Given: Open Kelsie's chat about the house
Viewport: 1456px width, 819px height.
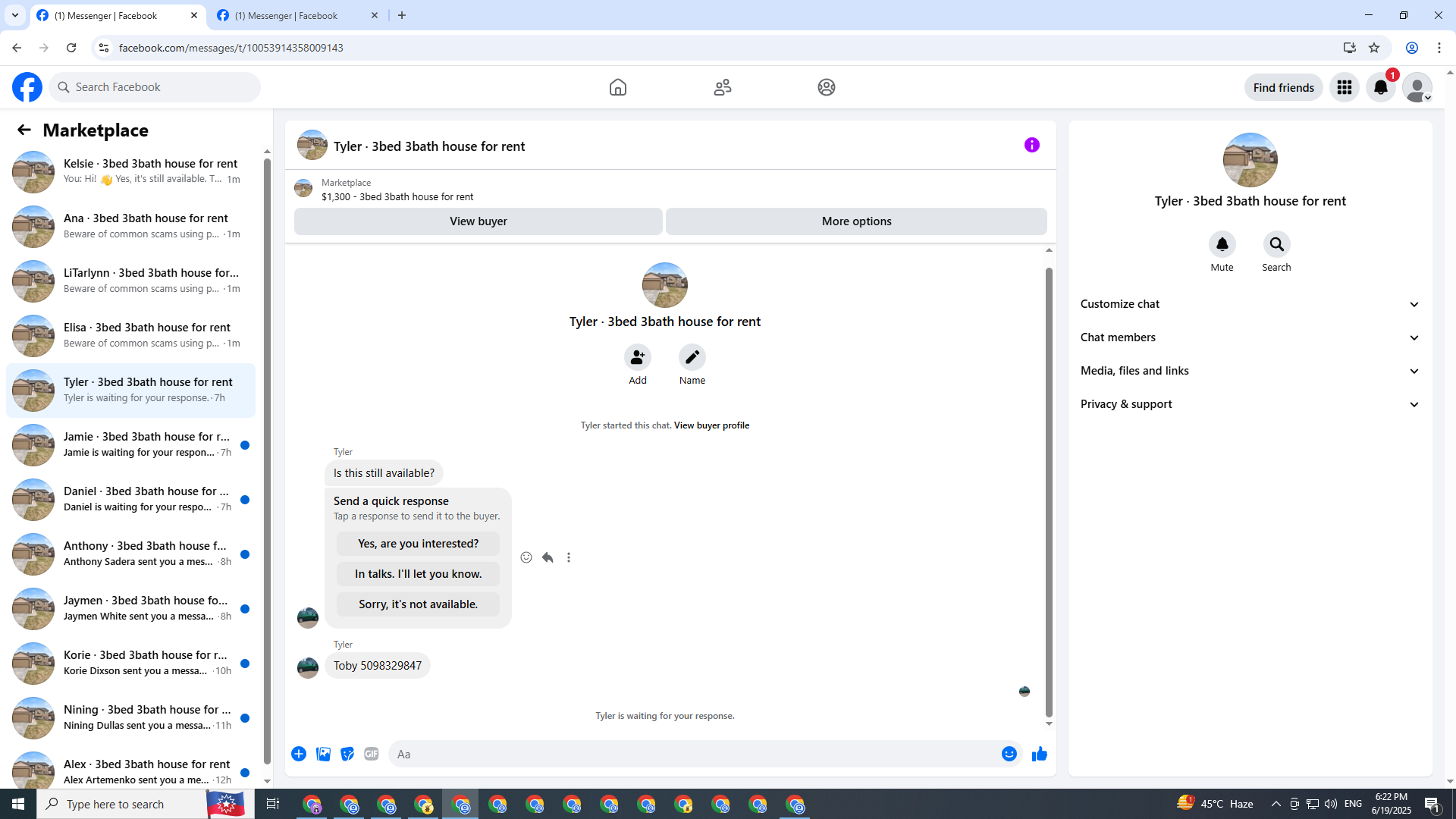Looking at the screenshot, I should 130,171.
